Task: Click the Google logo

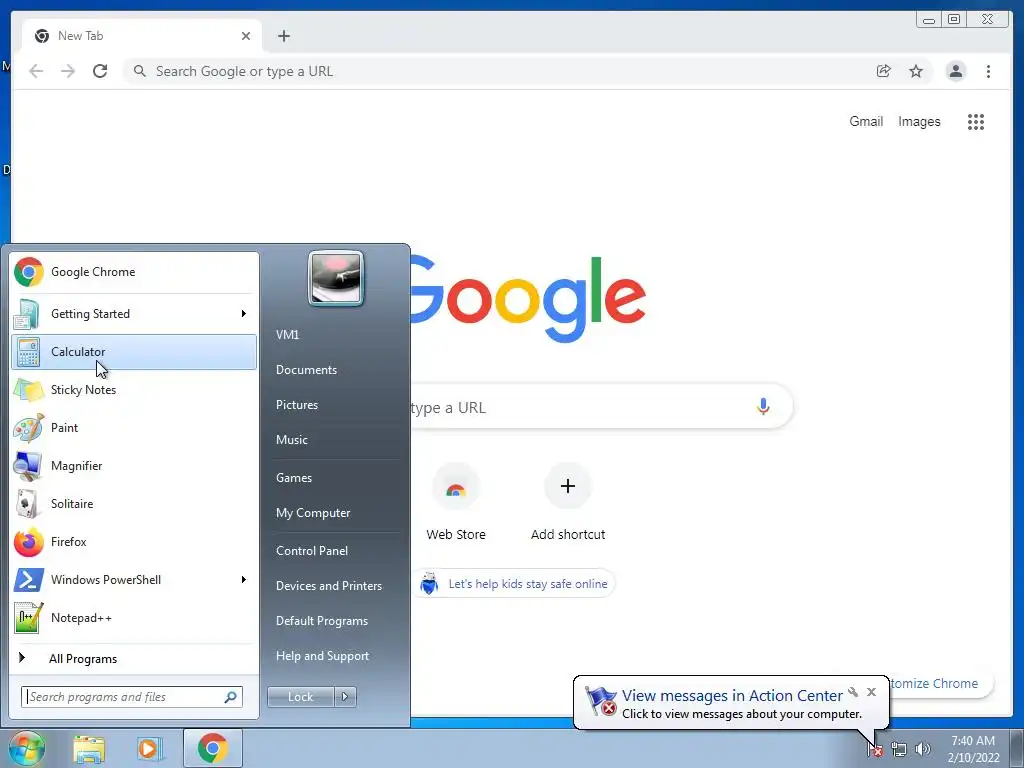Action: tap(528, 298)
